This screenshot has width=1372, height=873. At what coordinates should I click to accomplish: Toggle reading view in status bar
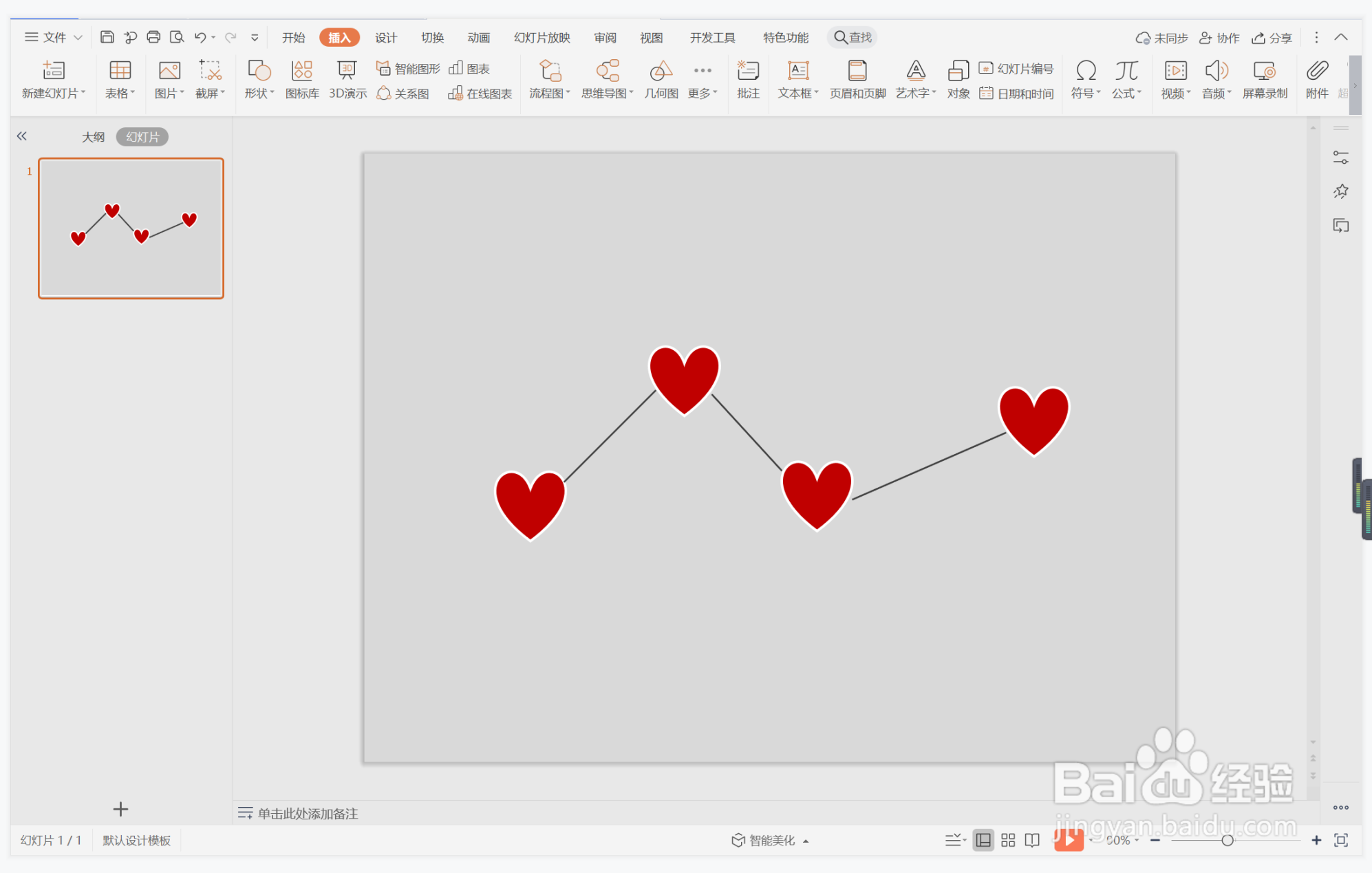[1032, 840]
